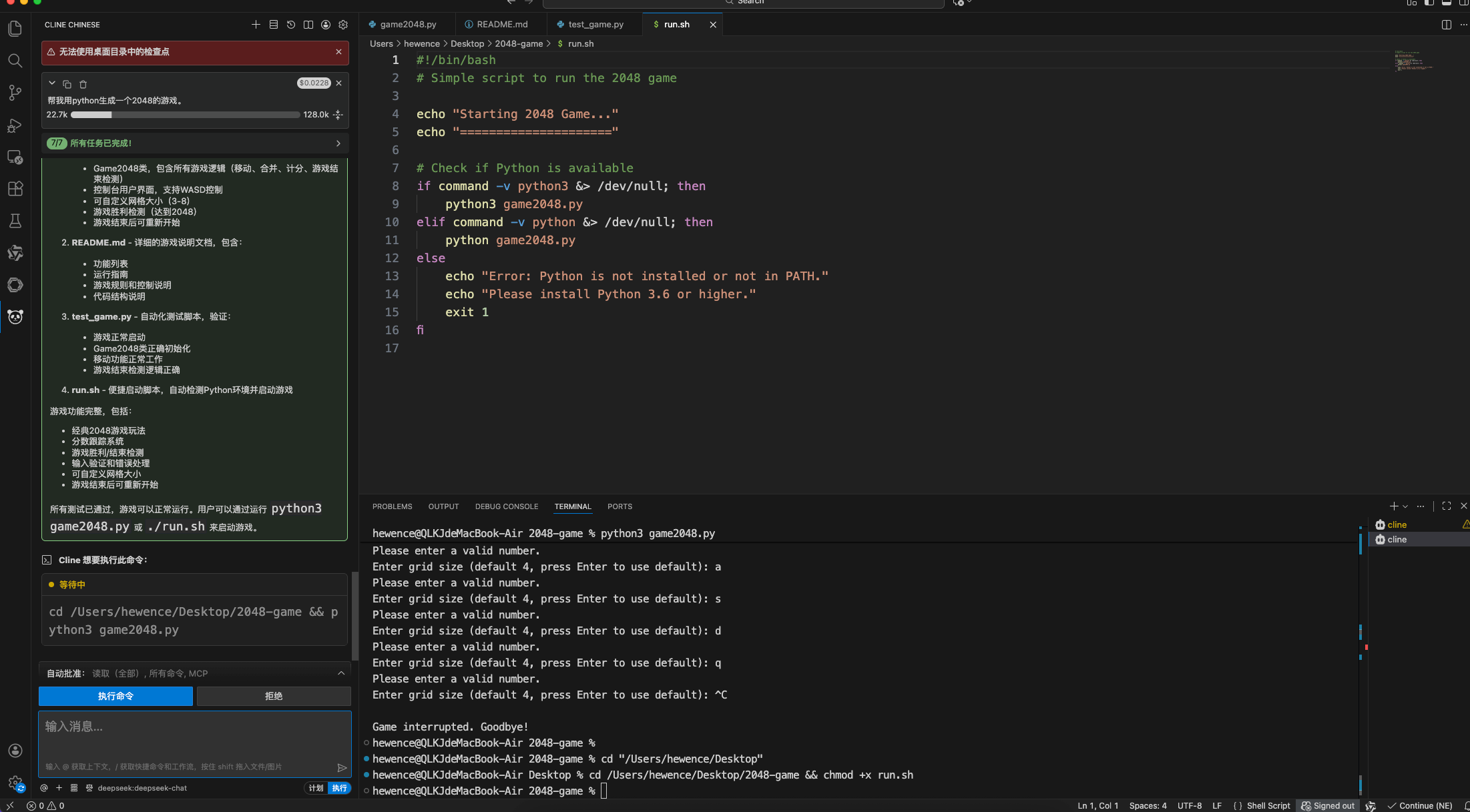This screenshot has height=812, width=1470.
Task: Open Cline history from the panel header
Action: pyautogui.click(x=291, y=25)
